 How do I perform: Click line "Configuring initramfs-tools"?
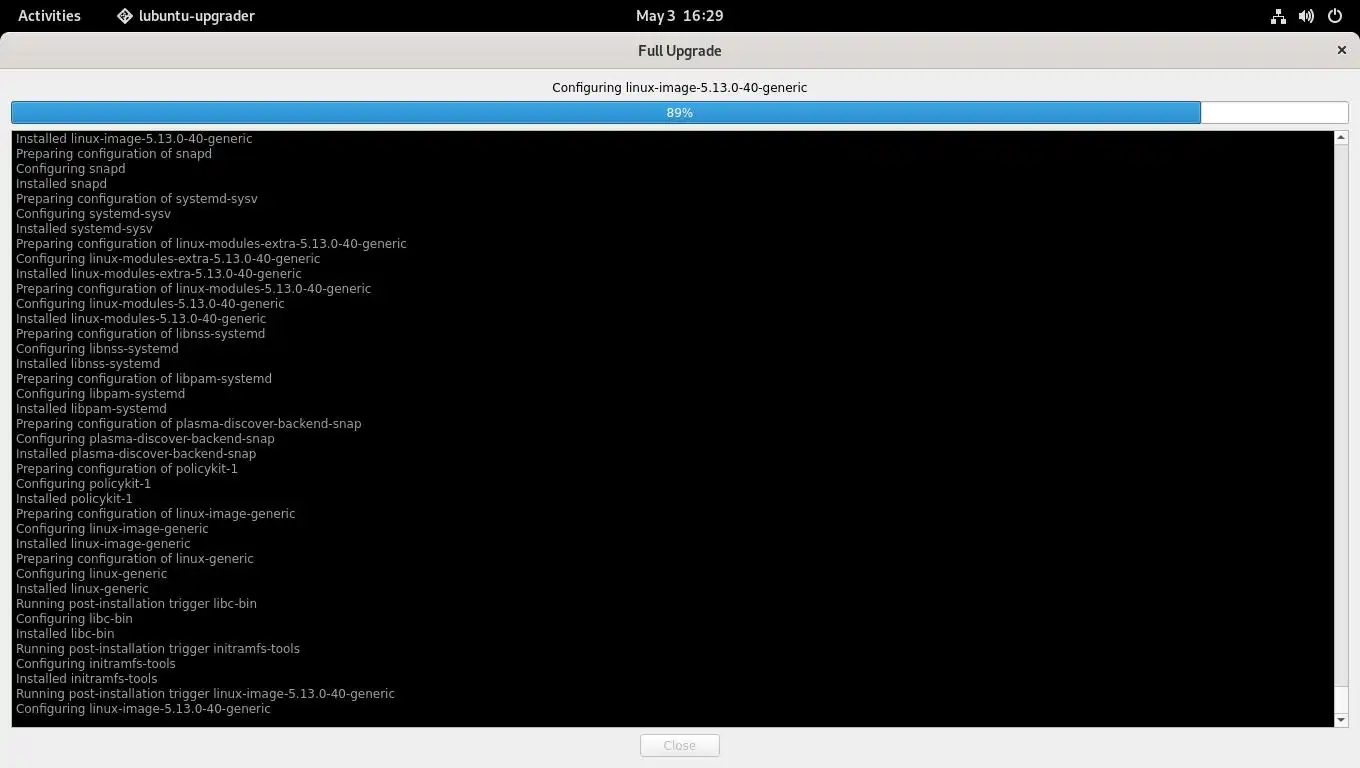coord(96,664)
